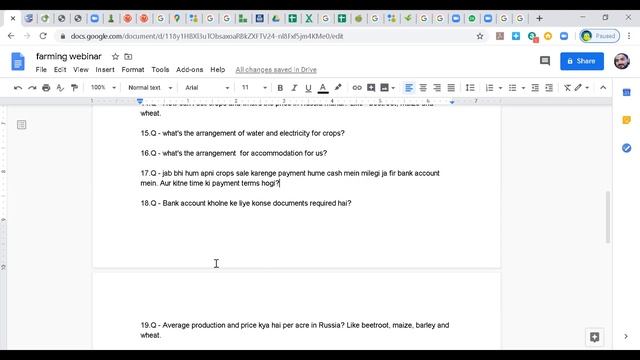The width and height of the screenshot is (640, 360).
Task: Open the font size 11 dropdown
Action: coord(254,88)
